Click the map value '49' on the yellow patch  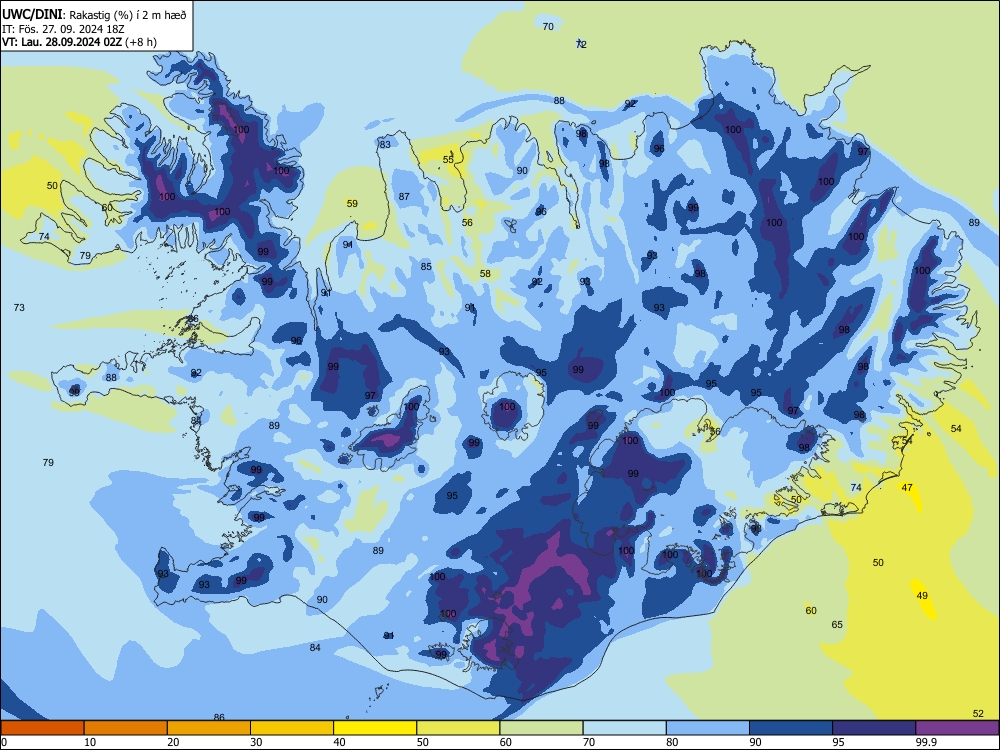pos(922,596)
